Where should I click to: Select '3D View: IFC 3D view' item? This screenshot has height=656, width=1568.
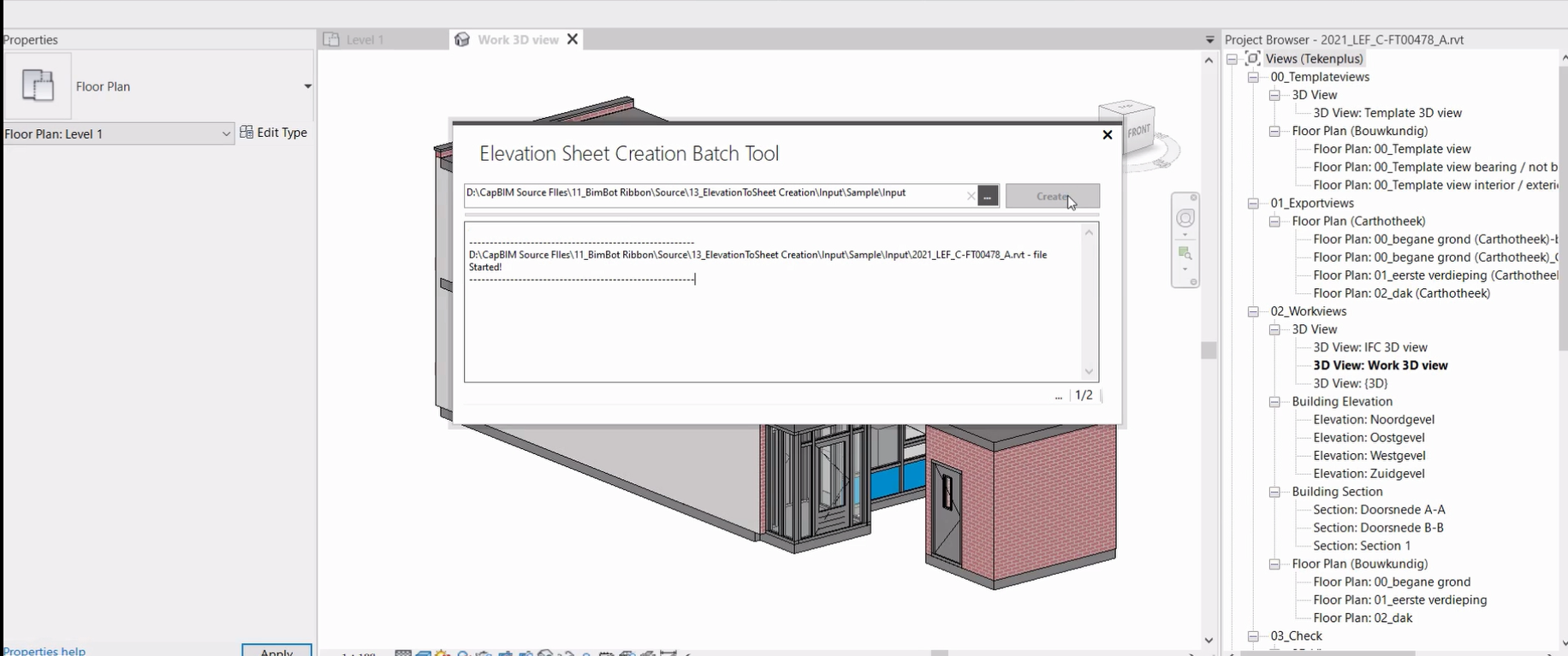click(1370, 347)
